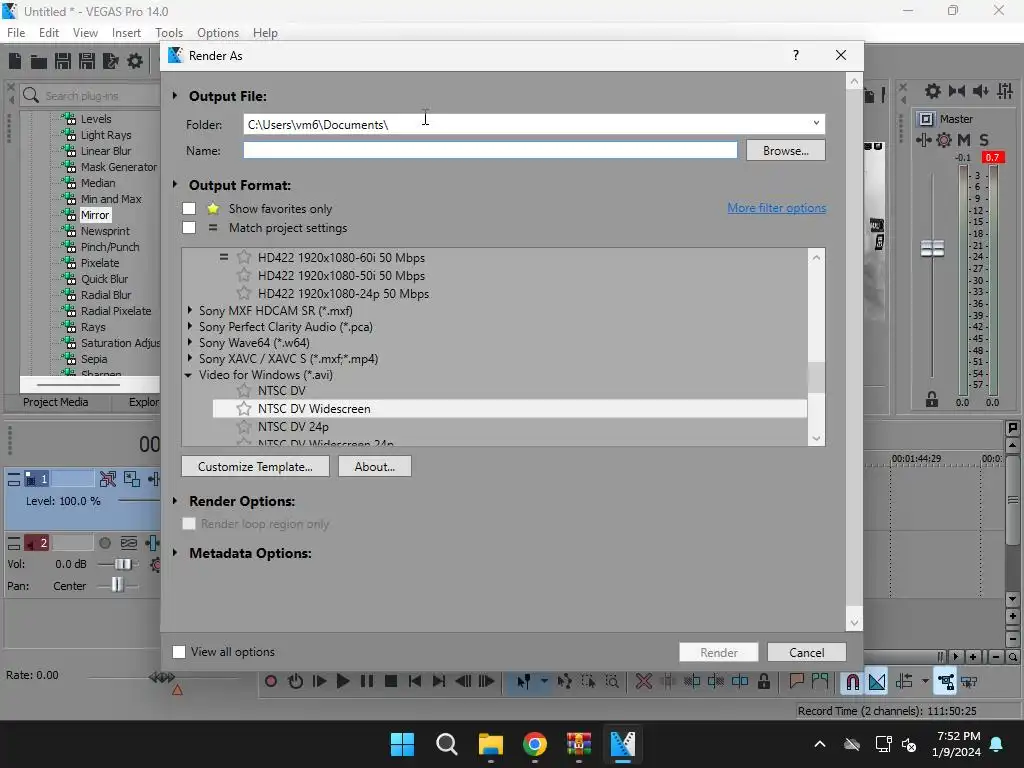Open the Folder path dropdown arrow

(816, 123)
